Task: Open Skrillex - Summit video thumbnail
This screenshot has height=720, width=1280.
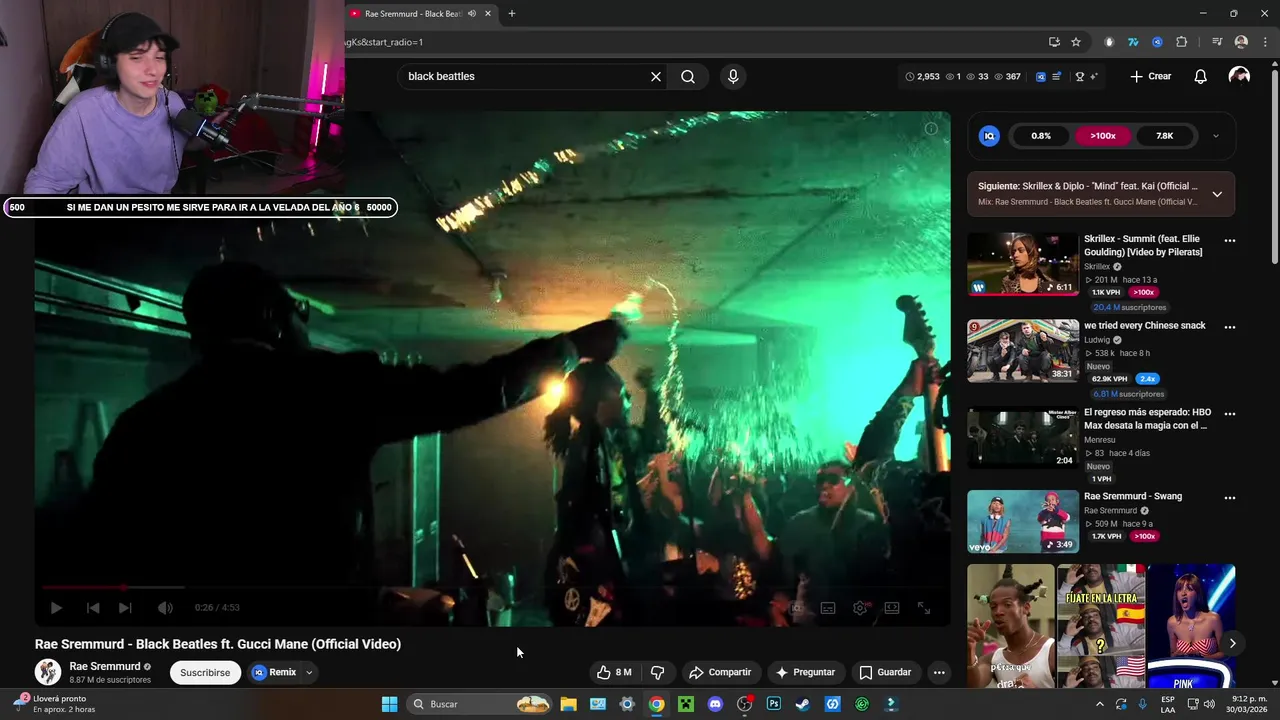Action: click(1023, 264)
